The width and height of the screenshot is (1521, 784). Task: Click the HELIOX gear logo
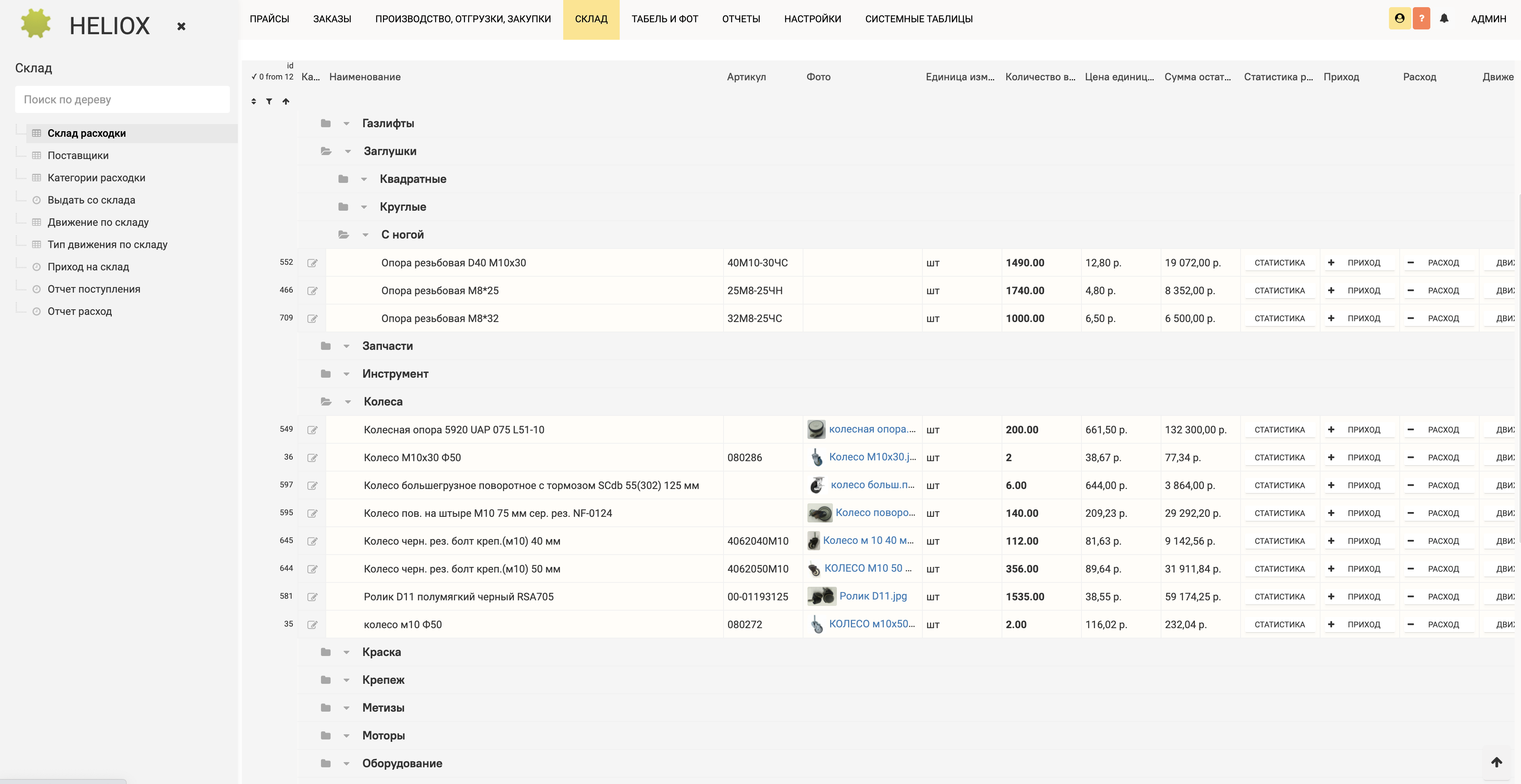point(35,23)
